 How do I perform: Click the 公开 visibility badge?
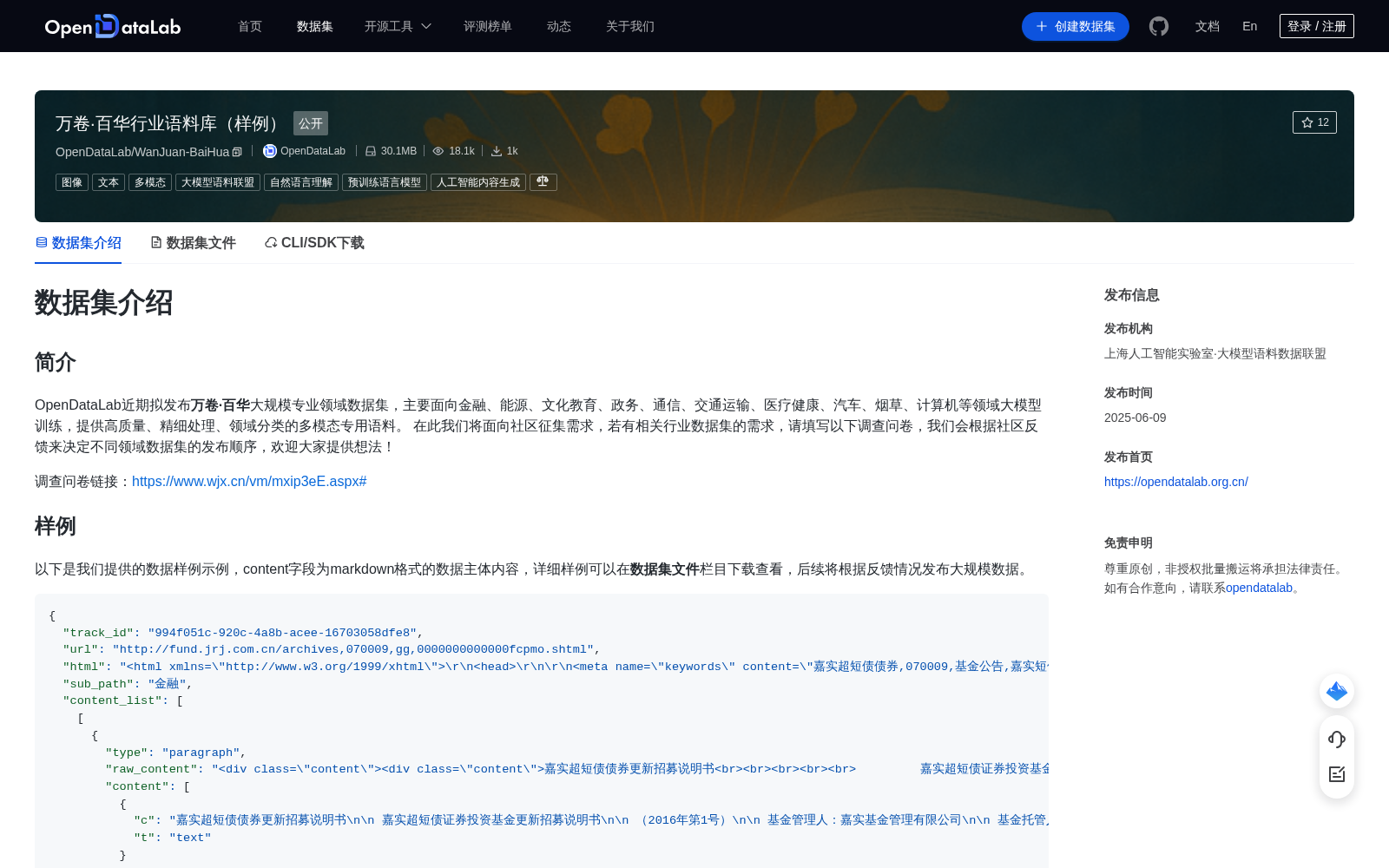click(x=311, y=123)
